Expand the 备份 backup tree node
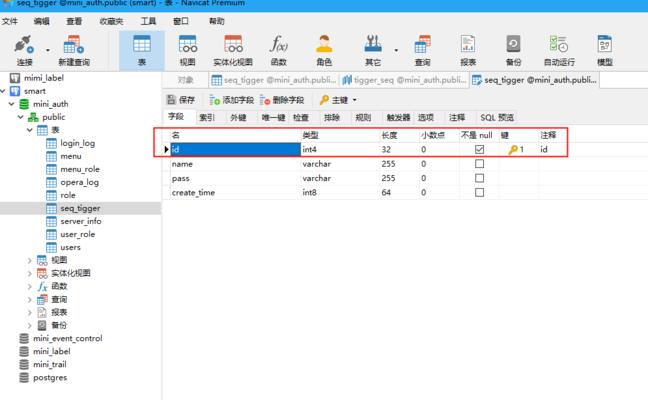The width and height of the screenshot is (648, 400). (x=29, y=325)
